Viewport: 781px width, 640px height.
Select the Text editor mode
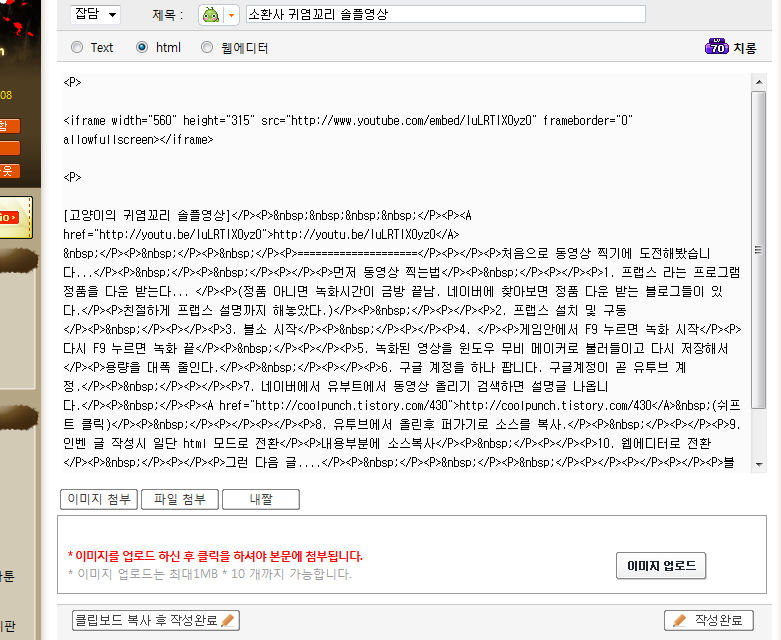coord(78,47)
